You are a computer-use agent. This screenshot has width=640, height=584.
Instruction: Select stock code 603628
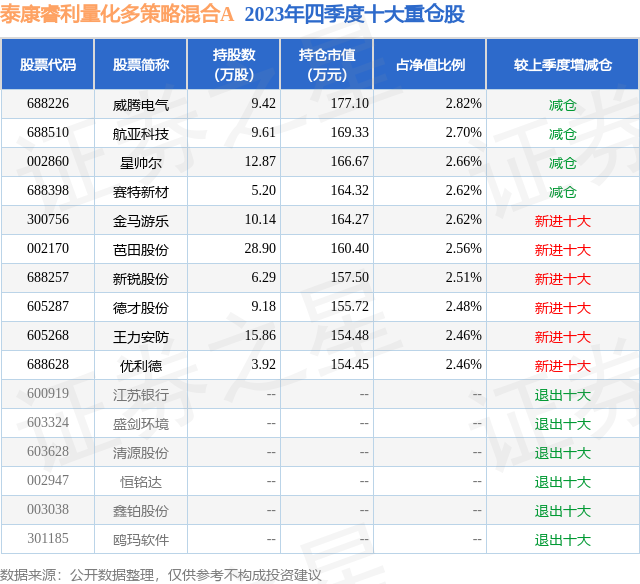click(48, 451)
